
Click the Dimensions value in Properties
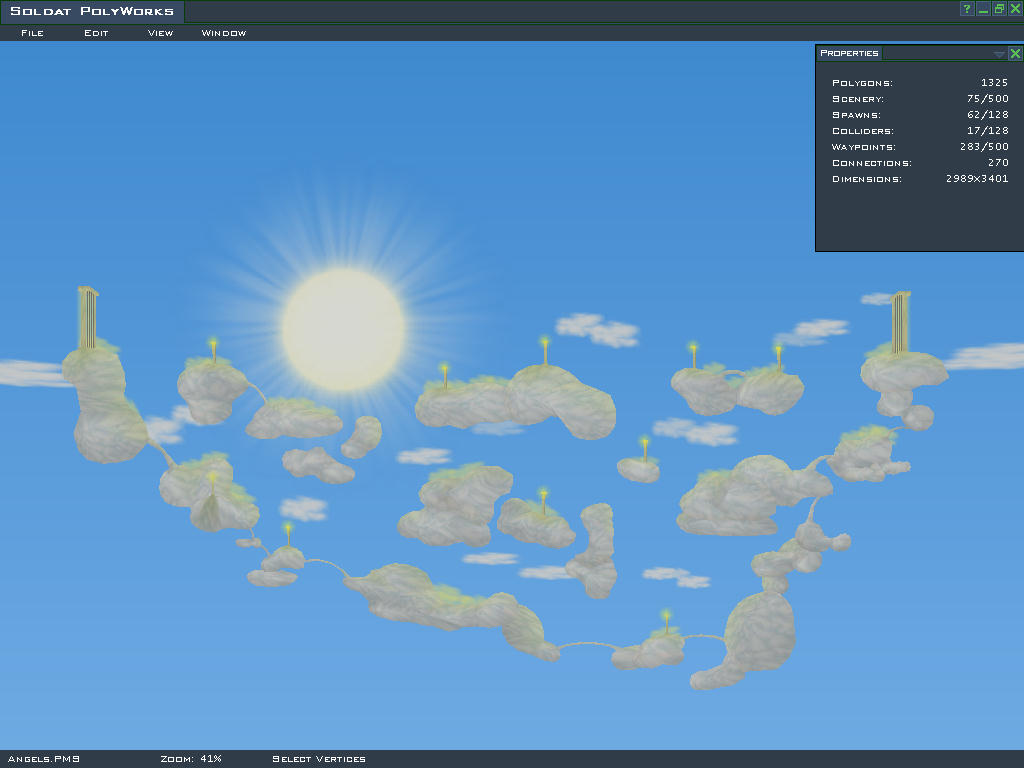click(x=977, y=179)
